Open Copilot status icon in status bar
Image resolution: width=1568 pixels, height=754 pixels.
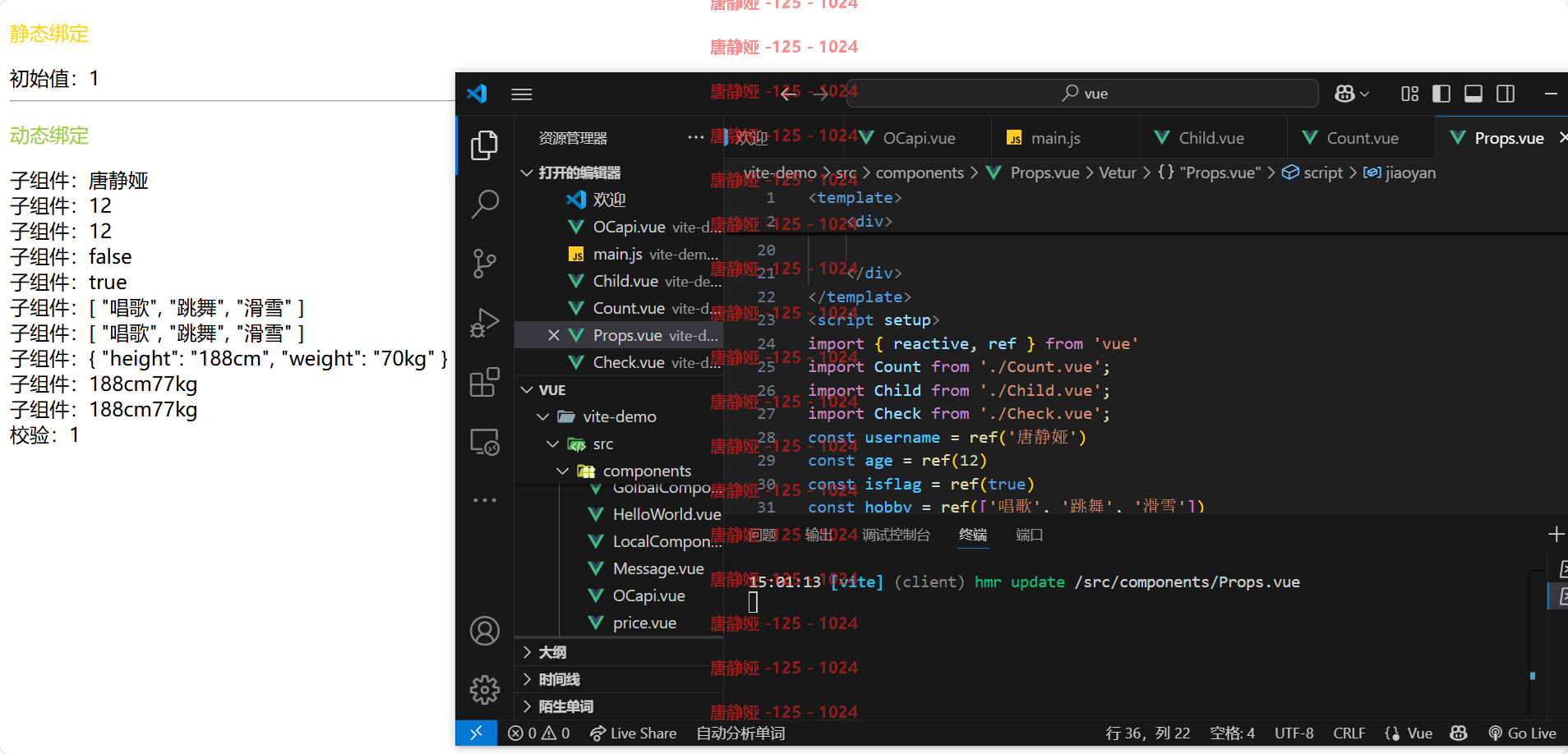click(x=1459, y=733)
